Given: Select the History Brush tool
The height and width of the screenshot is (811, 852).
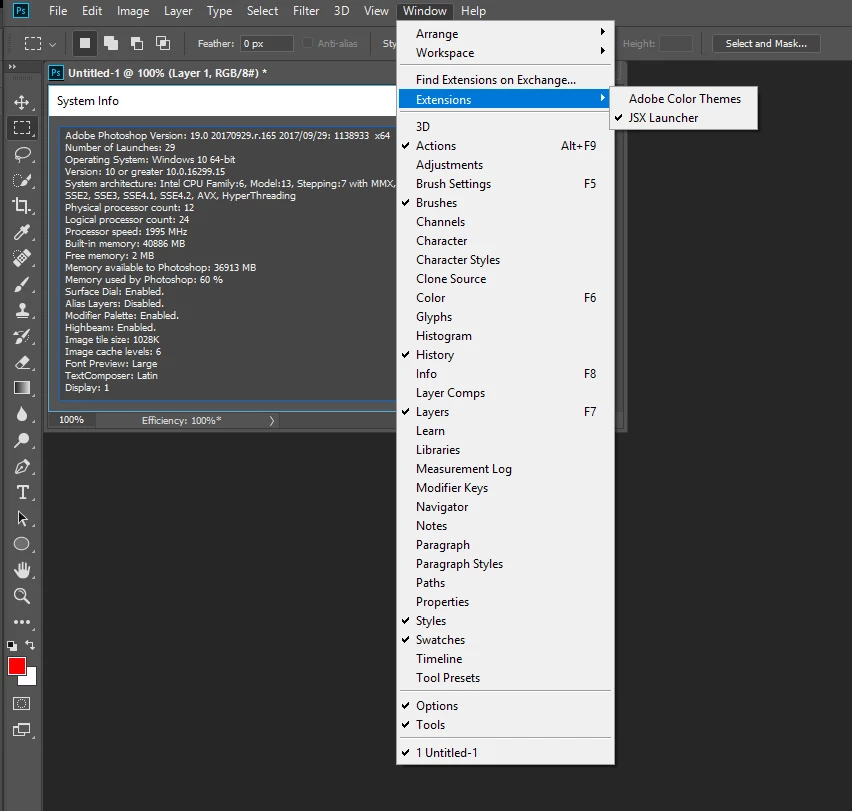Looking at the screenshot, I should pos(22,336).
